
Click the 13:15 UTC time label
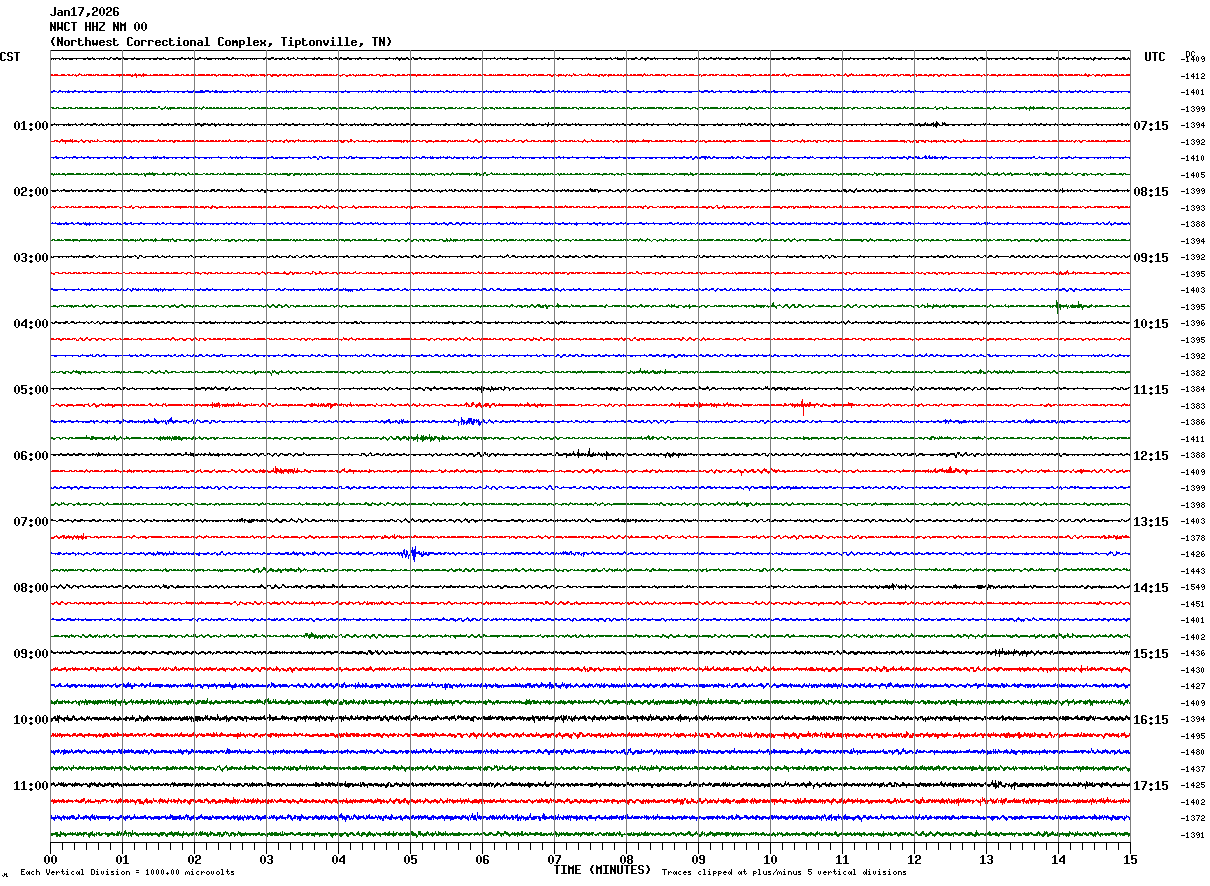point(1151,522)
